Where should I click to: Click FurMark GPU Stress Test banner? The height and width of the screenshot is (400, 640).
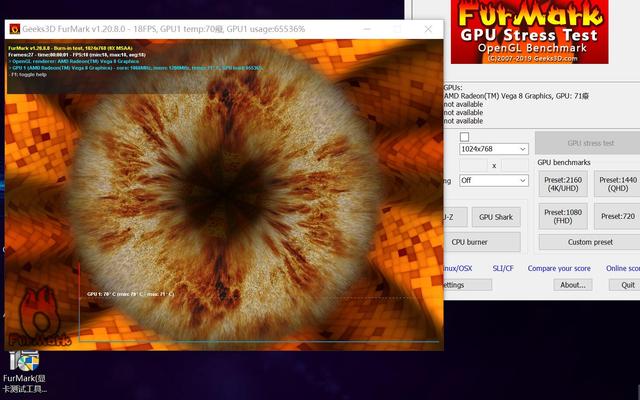[529, 32]
